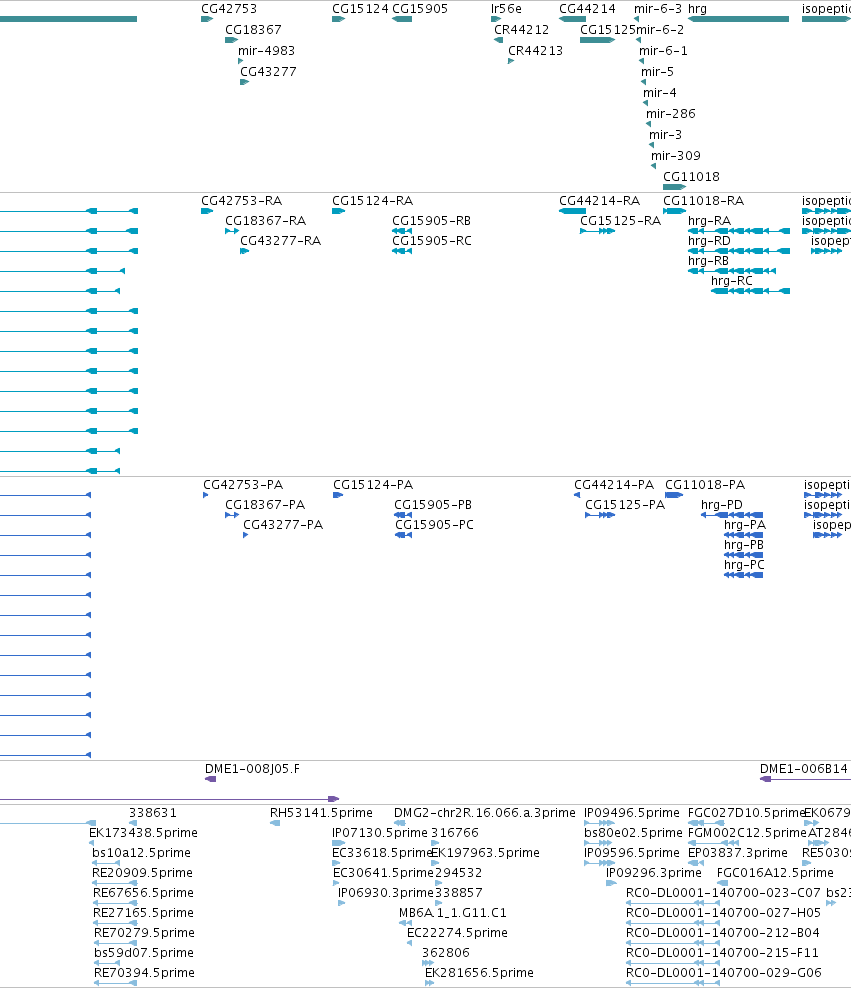Screen dimensions: 851x988
Task: Select the mir-4983 gene label
Action: pos(266,50)
